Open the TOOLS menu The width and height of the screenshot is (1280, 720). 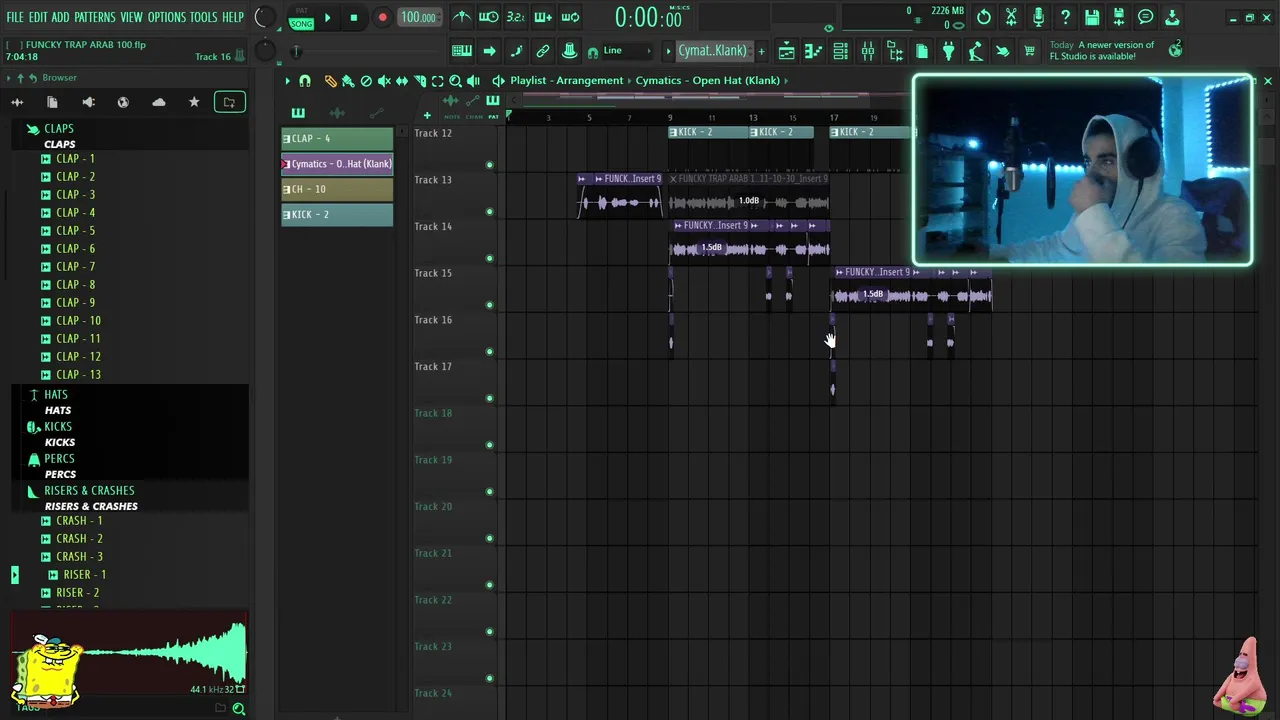pyautogui.click(x=204, y=18)
